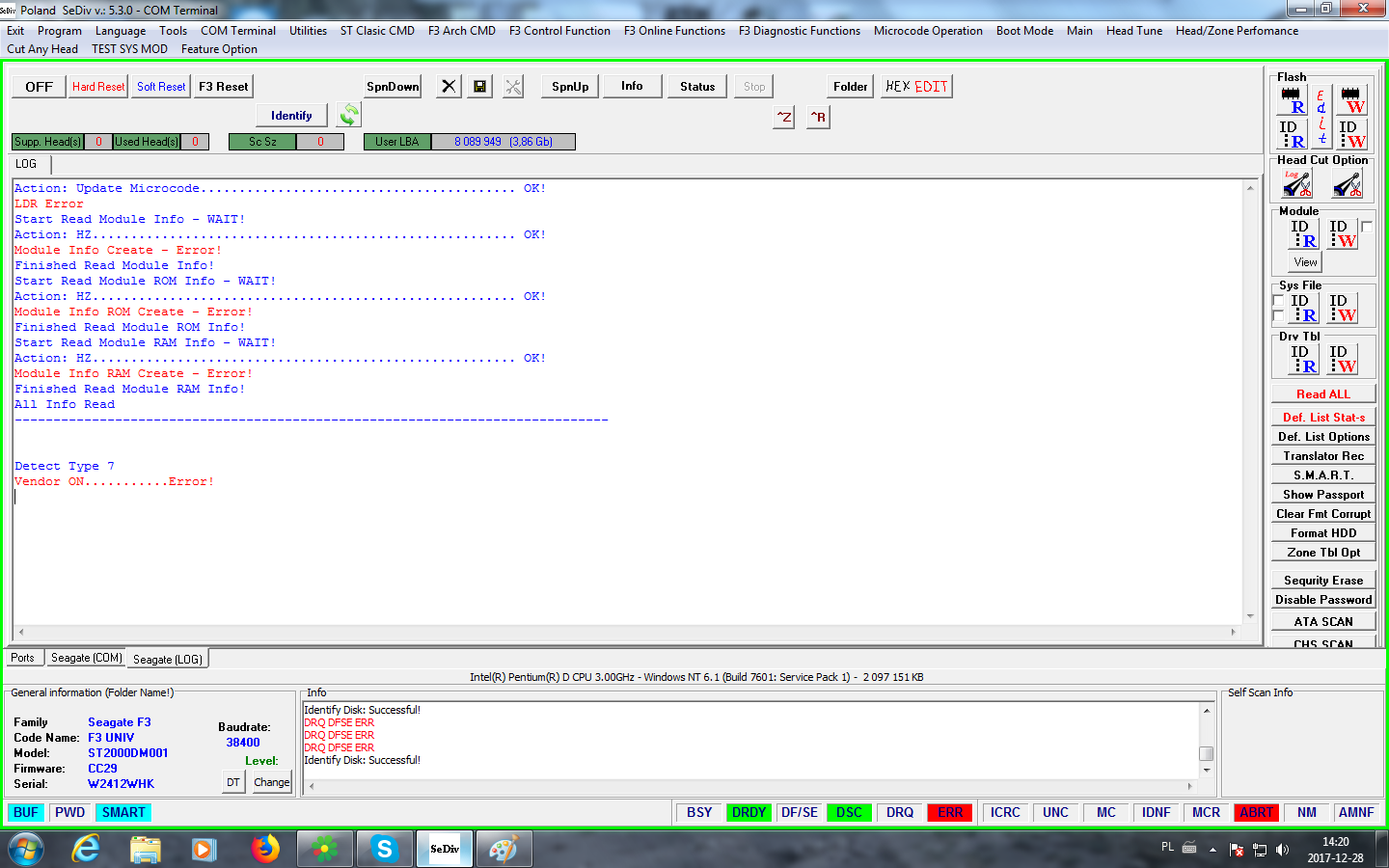Open the Microcode Operation menu
The image size is (1389, 868).
click(928, 31)
